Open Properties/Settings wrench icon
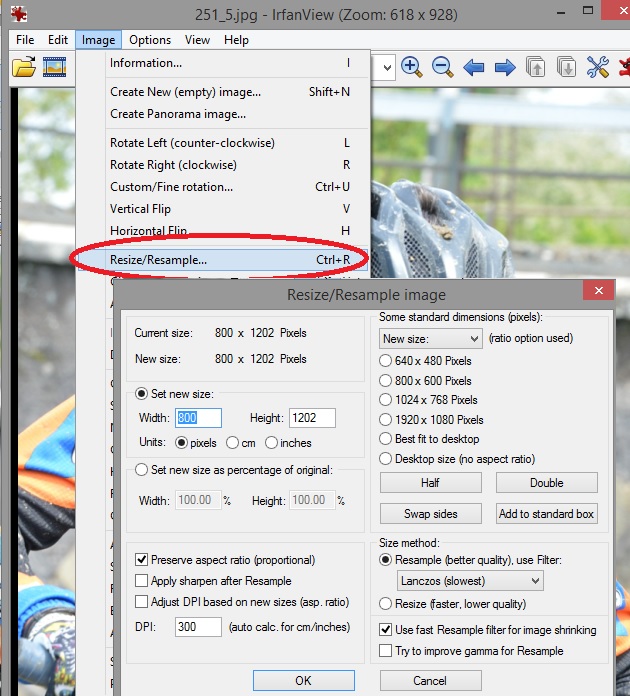 598,67
